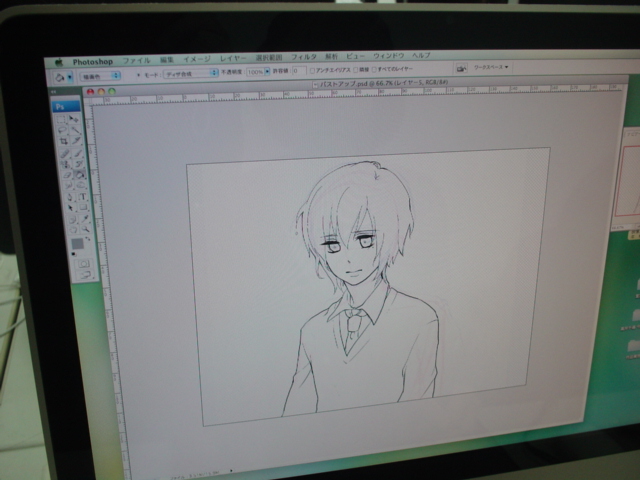Collapse the toolbox with double arrows
The width and height of the screenshot is (640, 480).
tap(53, 92)
